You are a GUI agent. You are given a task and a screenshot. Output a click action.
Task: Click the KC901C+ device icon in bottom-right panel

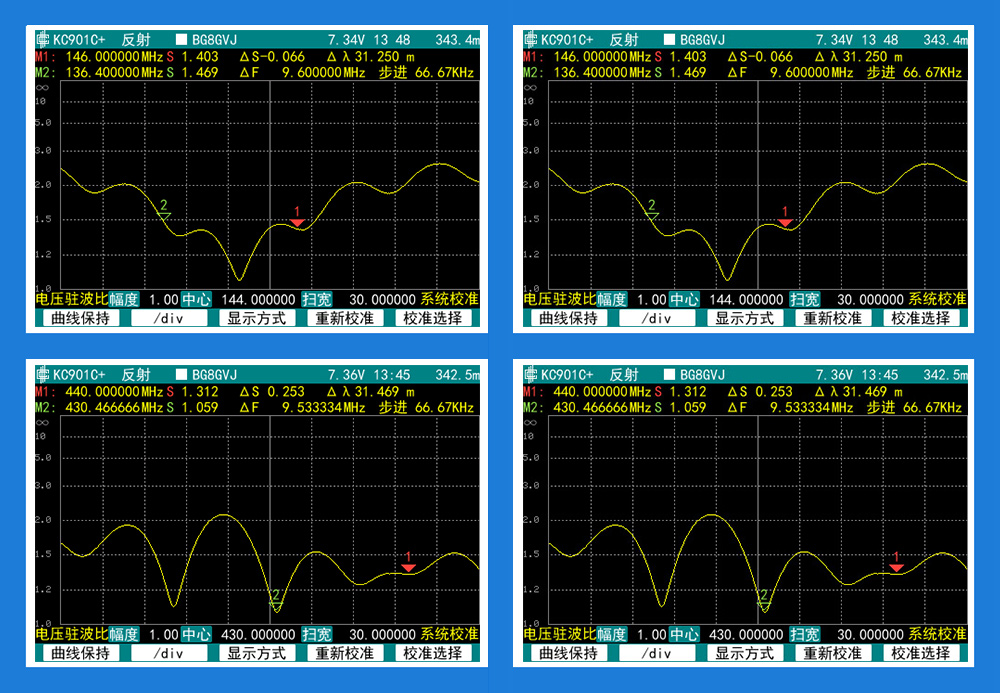coord(530,375)
